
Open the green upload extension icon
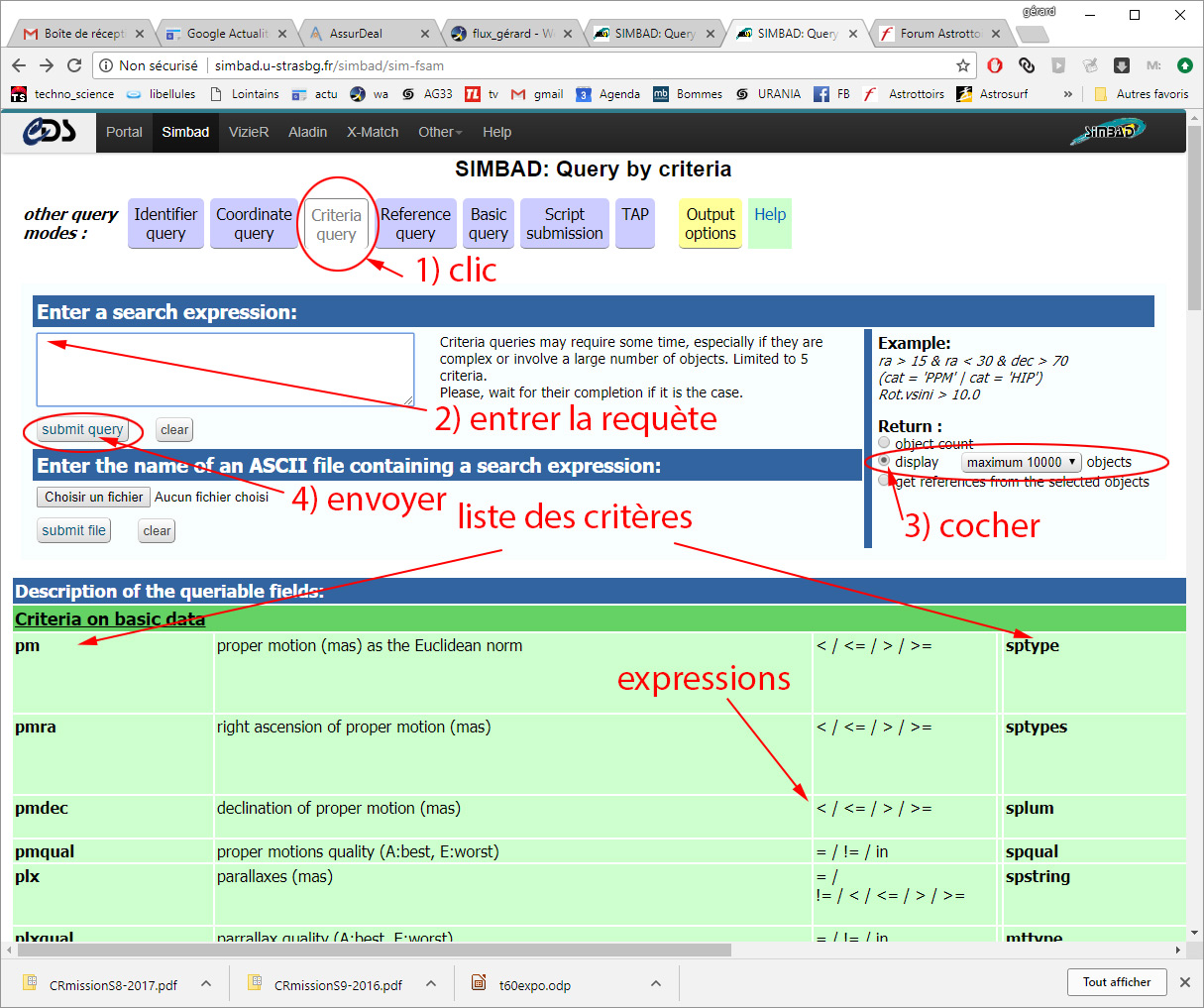coord(1185,65)
